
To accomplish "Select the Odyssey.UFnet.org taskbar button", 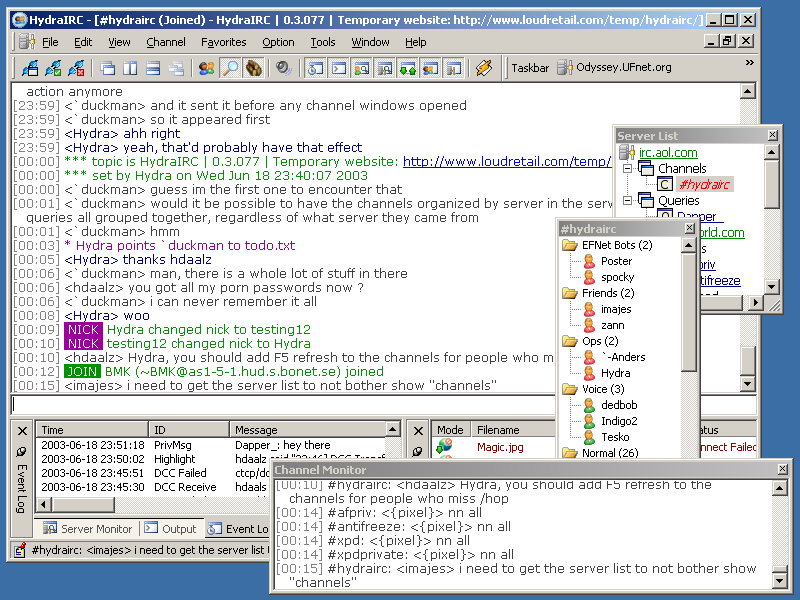I will [614, 67].
